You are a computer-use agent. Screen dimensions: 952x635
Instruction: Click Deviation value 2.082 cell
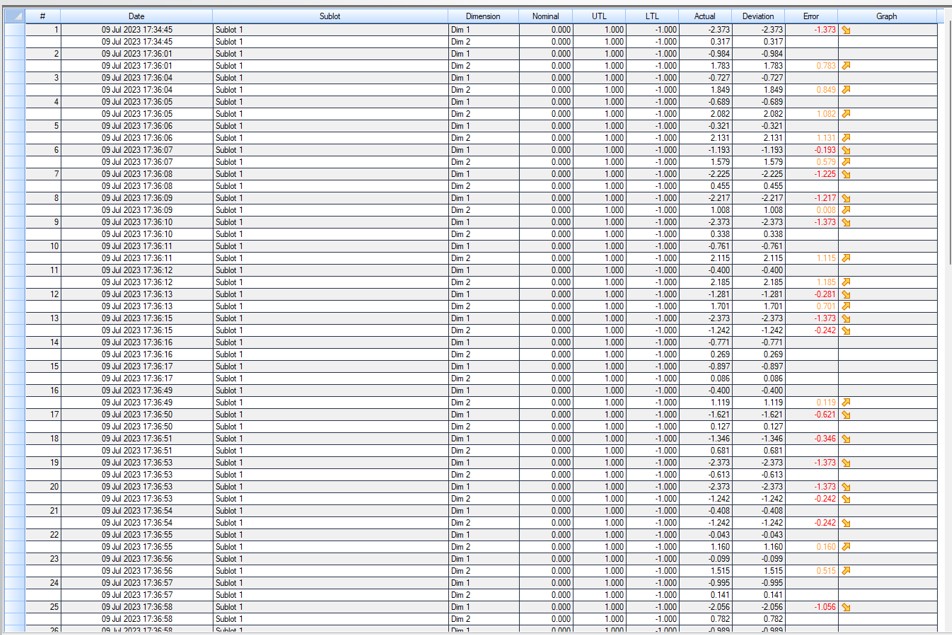758,114
